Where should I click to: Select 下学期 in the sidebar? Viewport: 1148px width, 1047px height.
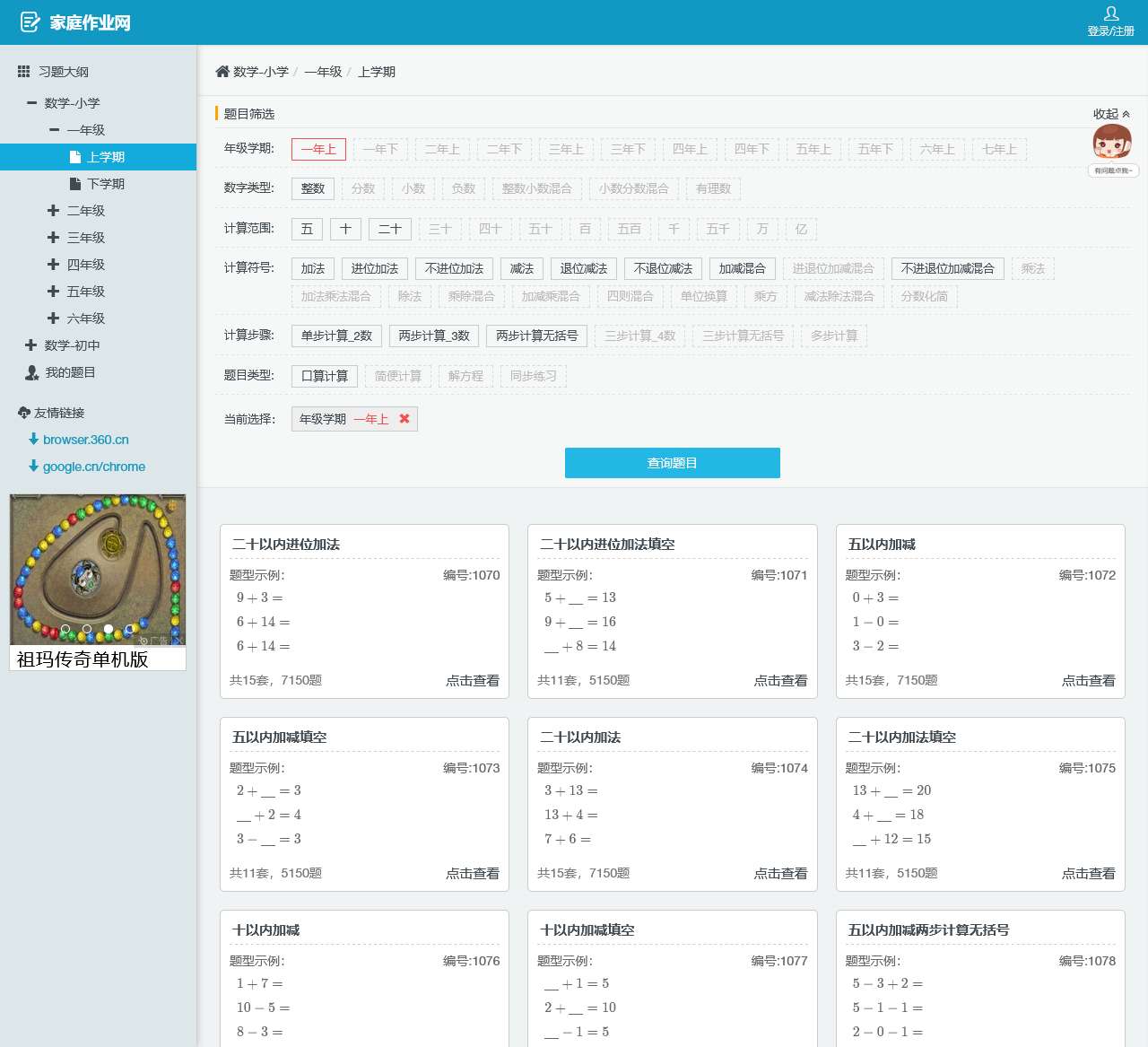point(106,184)
